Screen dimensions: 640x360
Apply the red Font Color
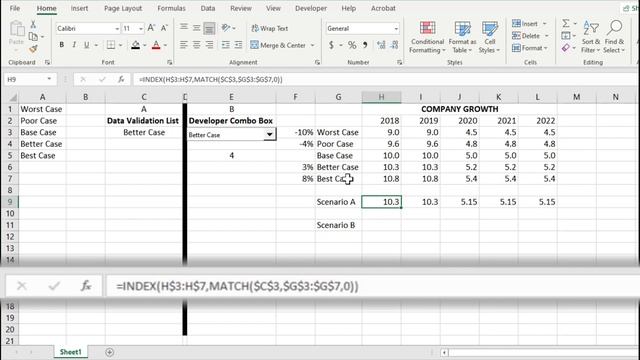pos(156,45)
